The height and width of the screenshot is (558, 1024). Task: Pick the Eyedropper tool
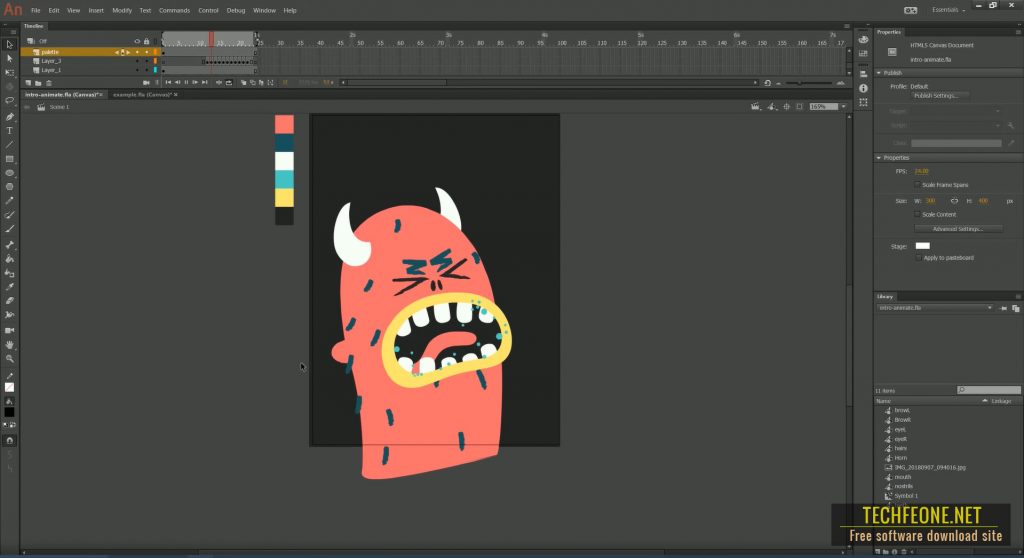coord(9,286)
